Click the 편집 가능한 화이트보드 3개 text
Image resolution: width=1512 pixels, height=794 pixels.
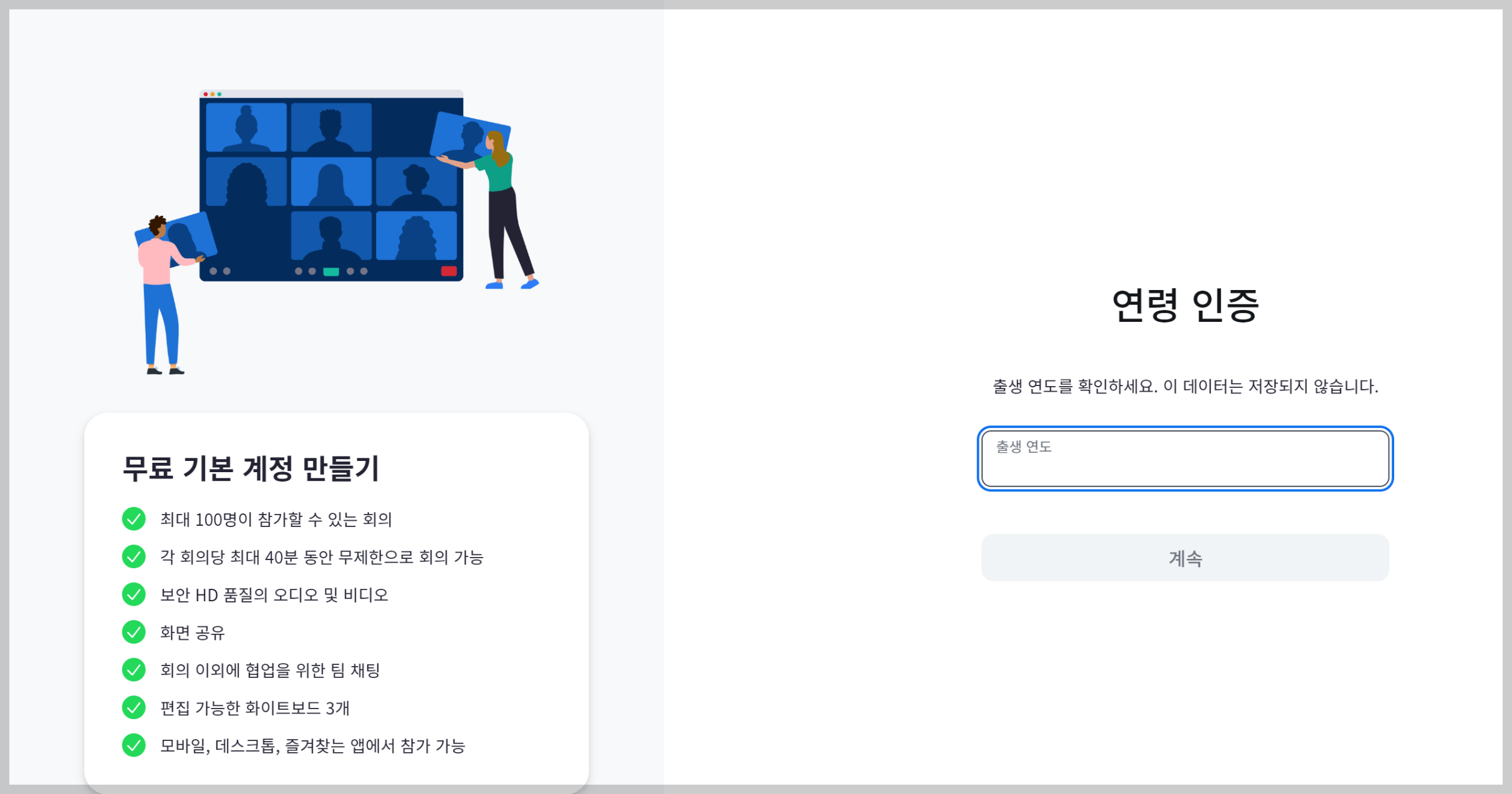pyautogui.click(x=254, y=708)
